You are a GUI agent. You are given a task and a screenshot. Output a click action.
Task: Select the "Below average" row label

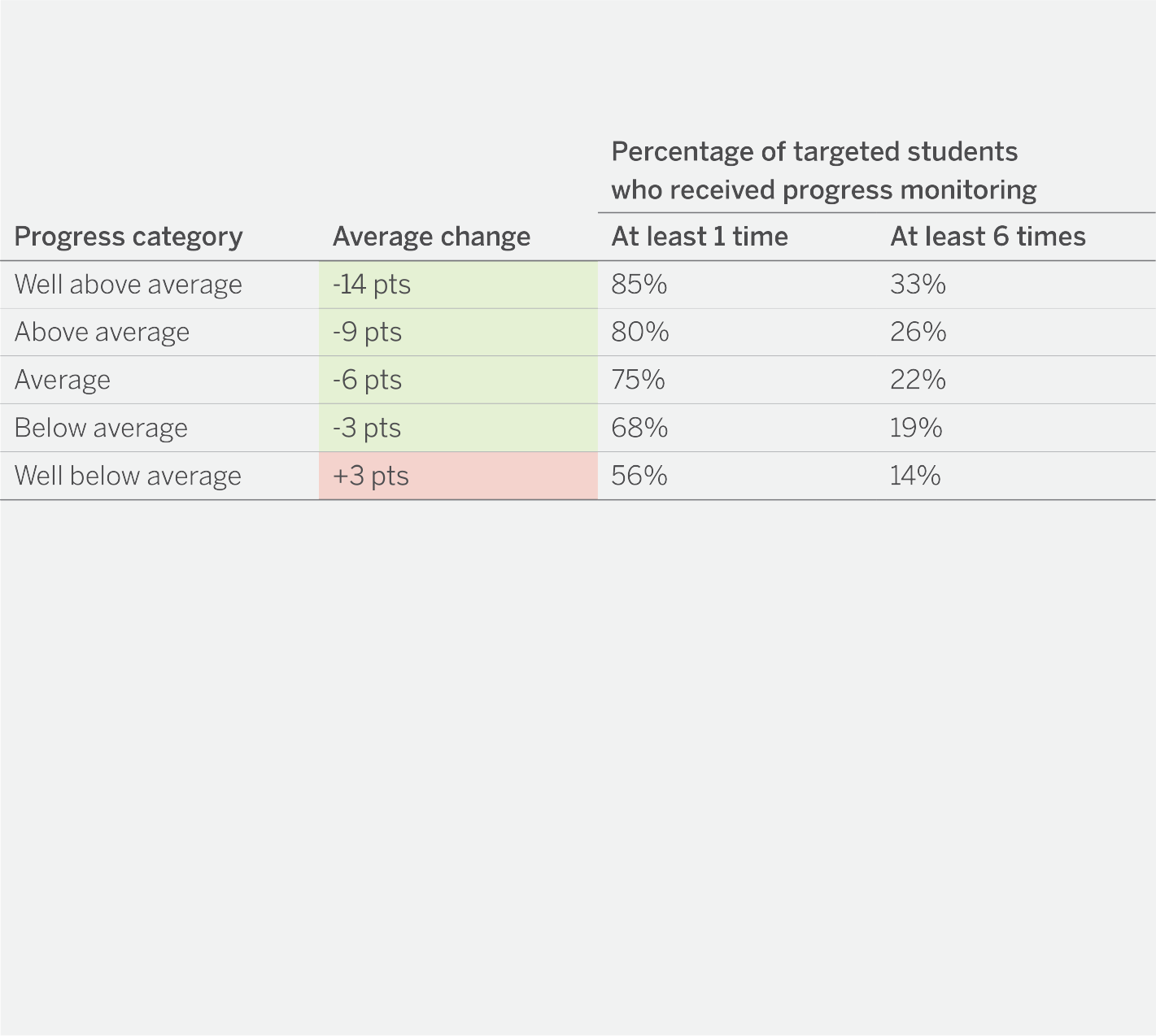click(x=101, y=429)
